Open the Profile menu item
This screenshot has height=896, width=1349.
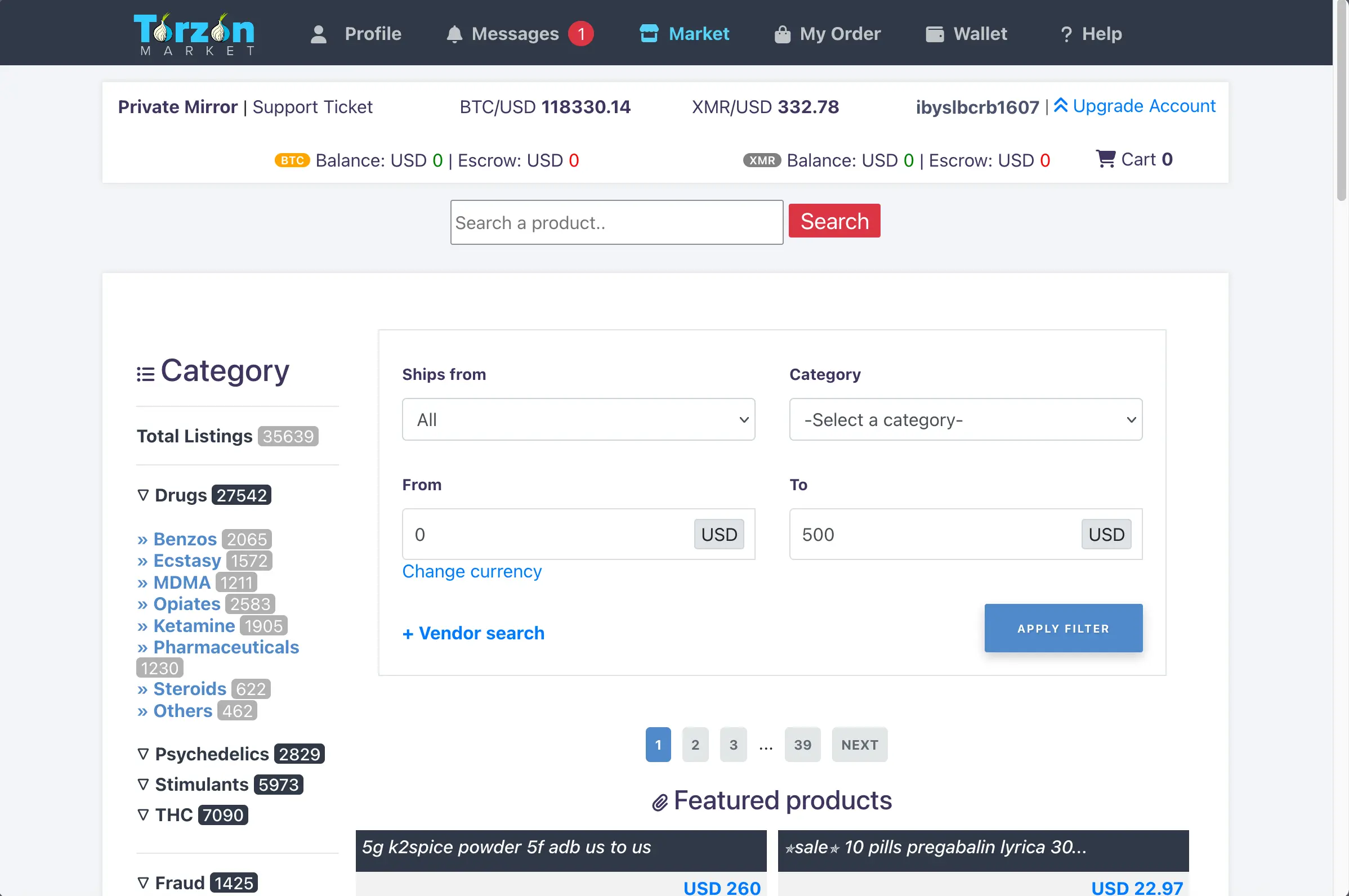[x=373, y=34]
